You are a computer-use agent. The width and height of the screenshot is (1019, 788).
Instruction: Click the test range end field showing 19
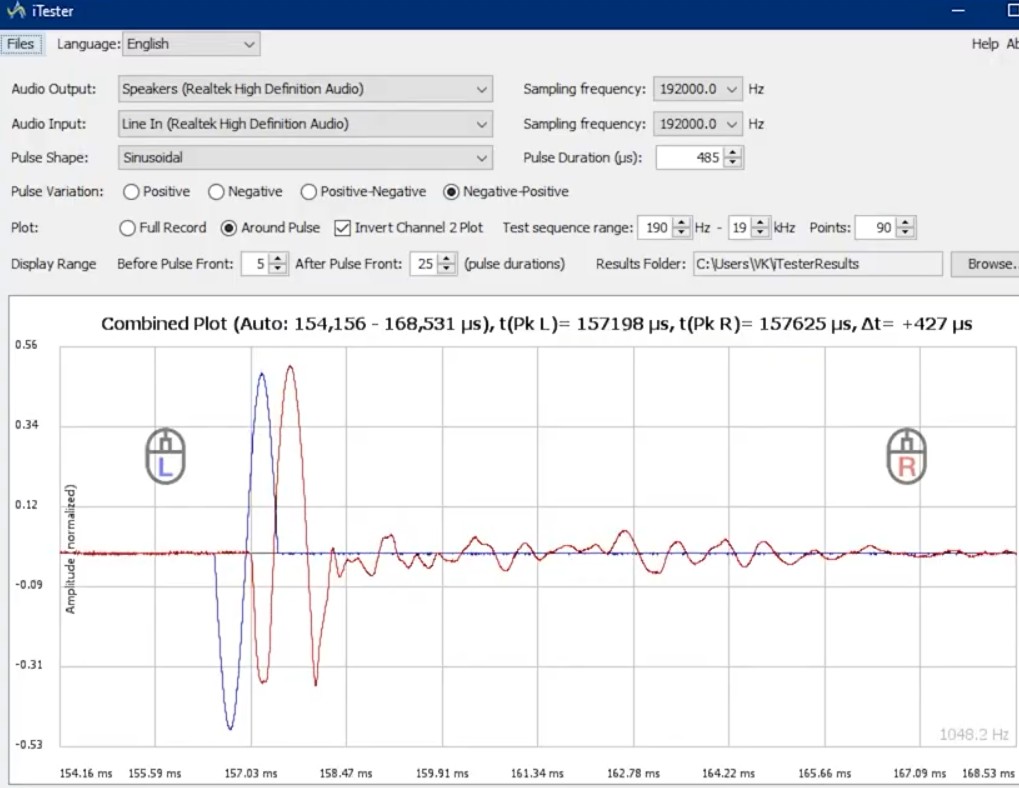tap(740, 228)
